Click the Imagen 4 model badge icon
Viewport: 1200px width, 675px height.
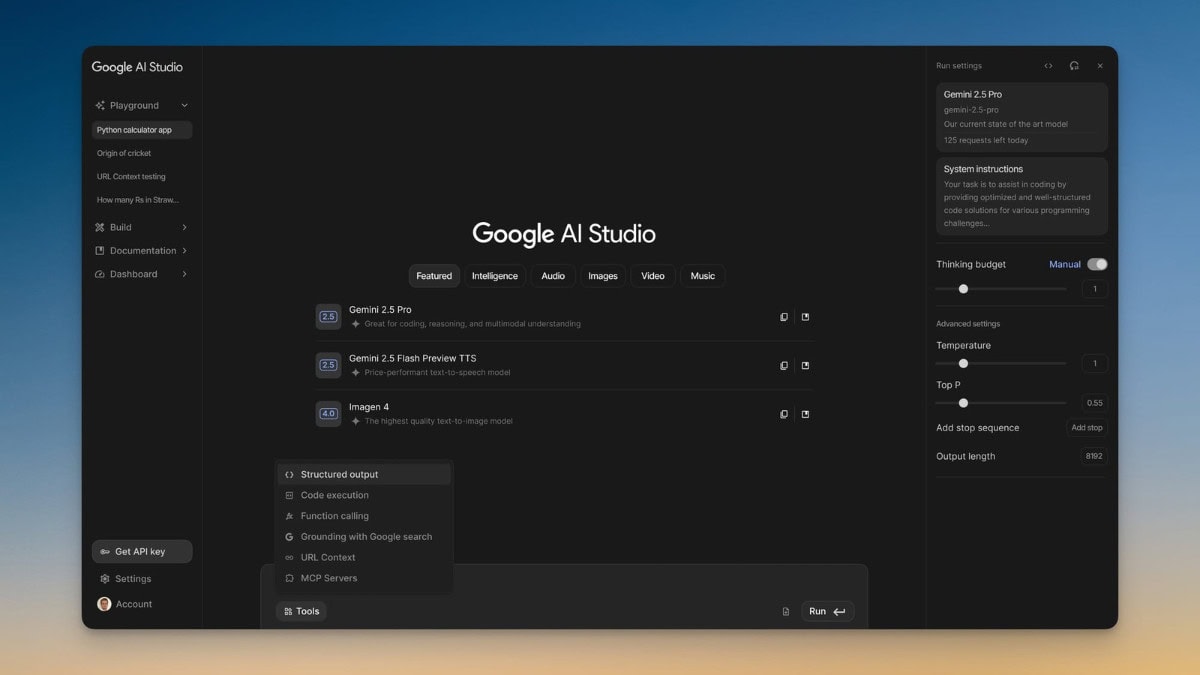point(328,413)
